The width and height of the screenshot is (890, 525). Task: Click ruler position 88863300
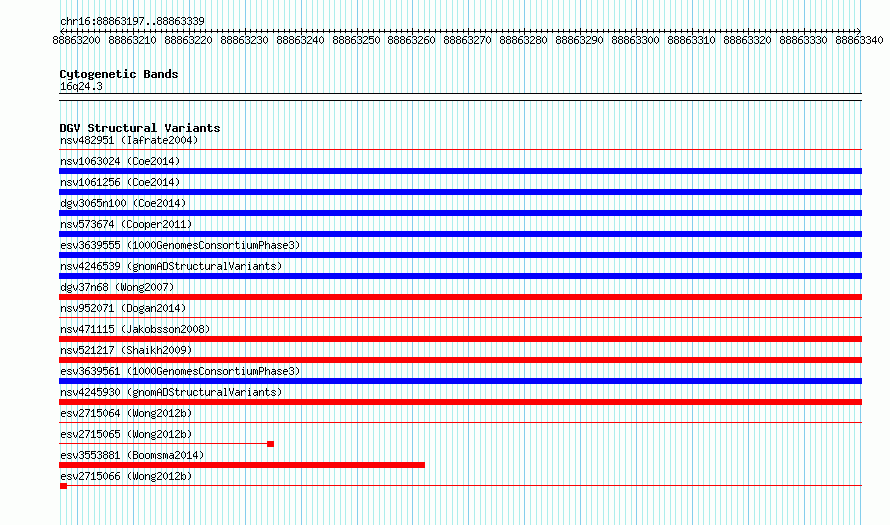point(635,40)
